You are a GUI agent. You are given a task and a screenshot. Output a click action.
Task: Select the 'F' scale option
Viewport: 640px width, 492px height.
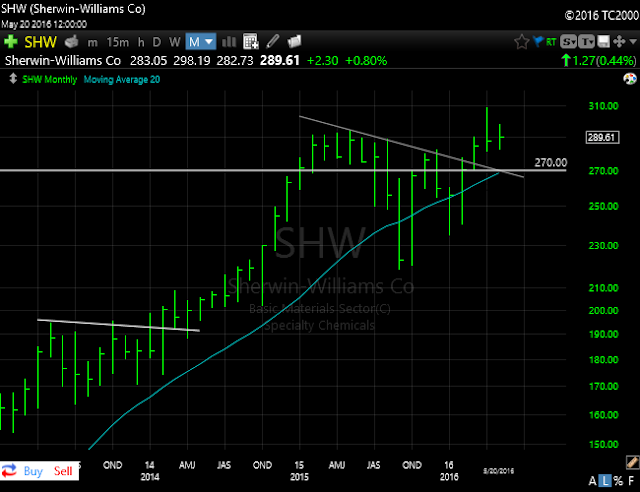631,481
